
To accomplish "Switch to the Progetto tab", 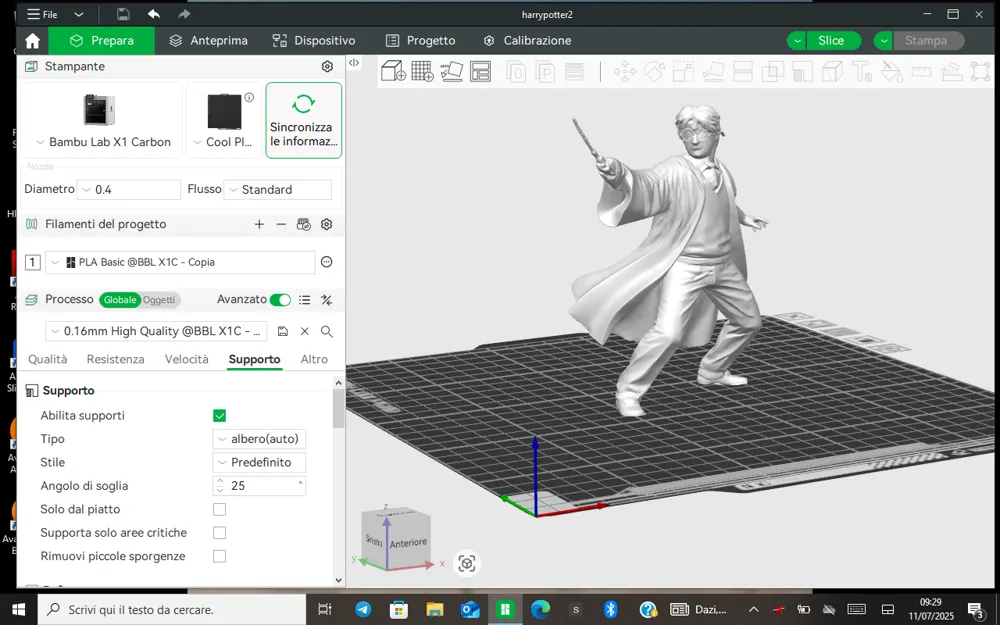I will point(420,41).
